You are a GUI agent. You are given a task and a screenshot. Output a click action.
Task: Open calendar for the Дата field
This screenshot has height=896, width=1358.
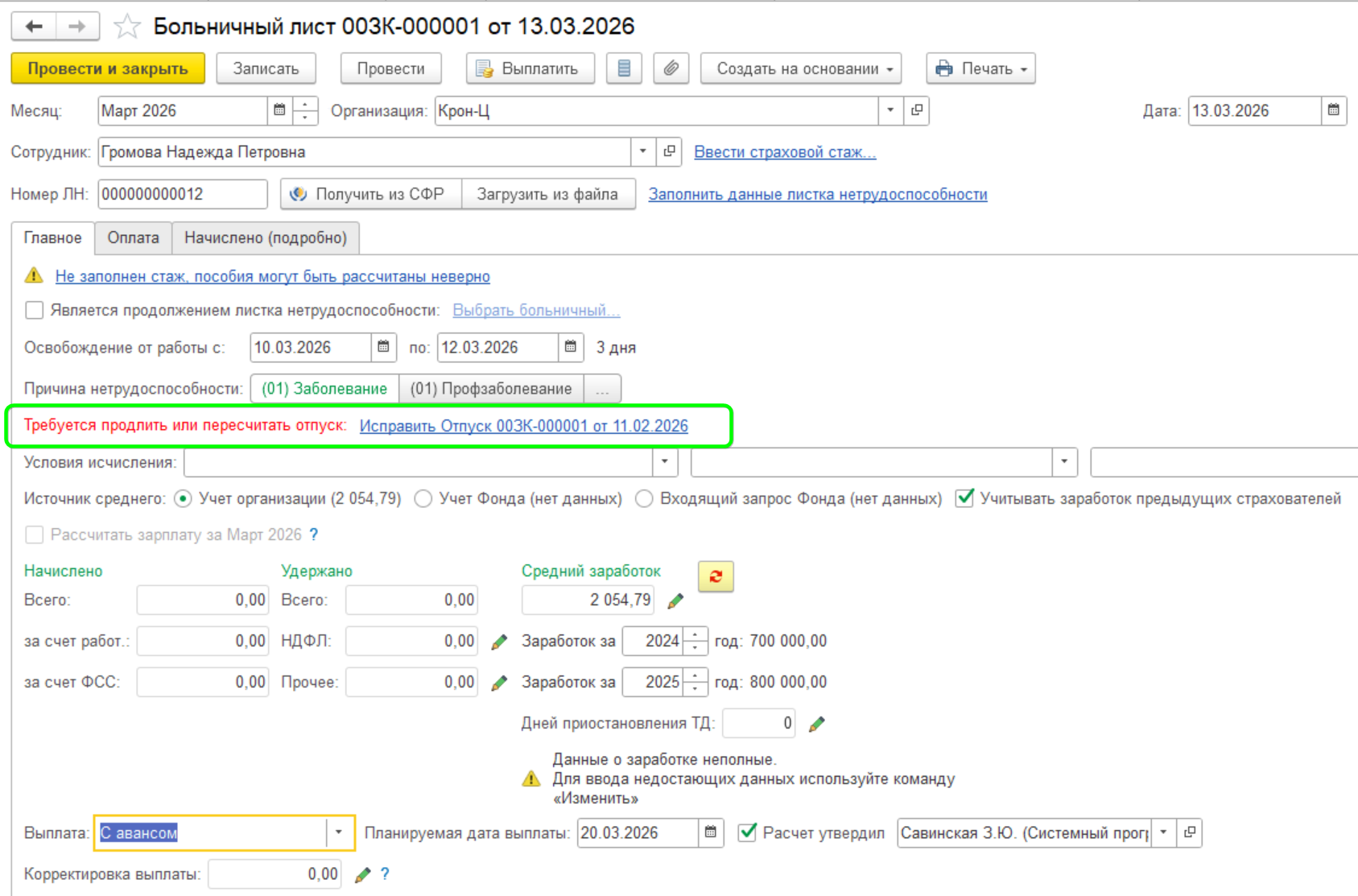pyautogui.click(x=1333, y=110)
